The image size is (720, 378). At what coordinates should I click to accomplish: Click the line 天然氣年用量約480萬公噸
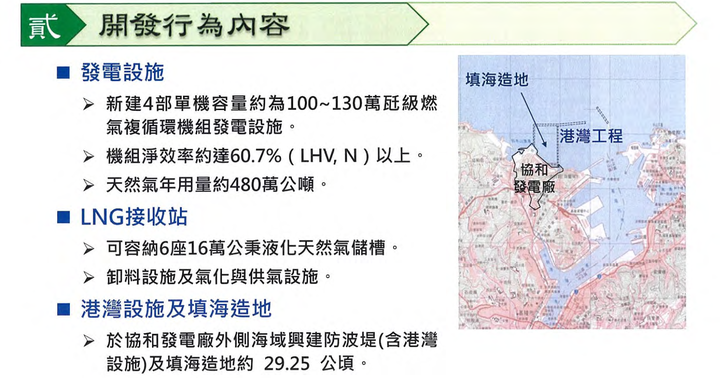(x=217, y=185)
